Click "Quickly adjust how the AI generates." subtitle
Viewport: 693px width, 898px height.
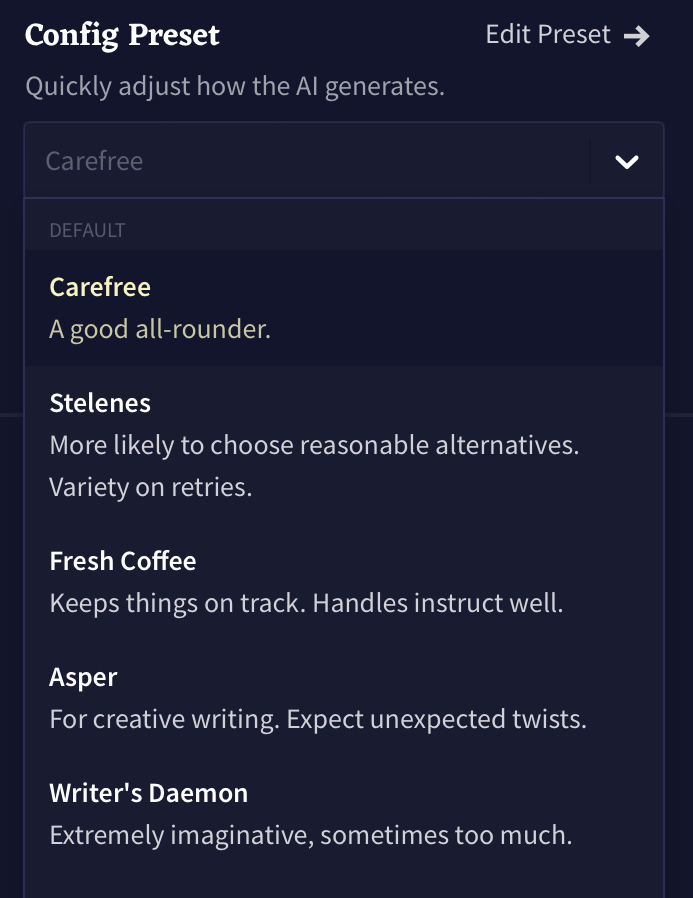click(x=235, y=87)
